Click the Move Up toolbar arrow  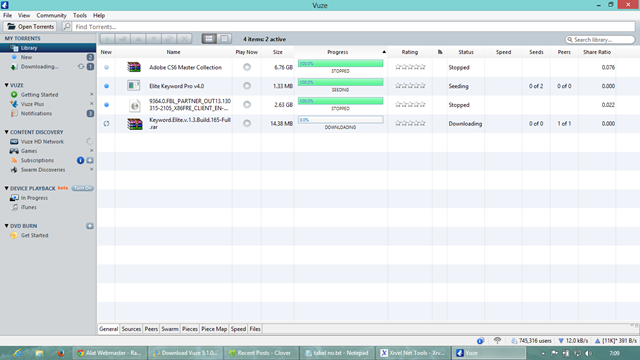[138, 39]
